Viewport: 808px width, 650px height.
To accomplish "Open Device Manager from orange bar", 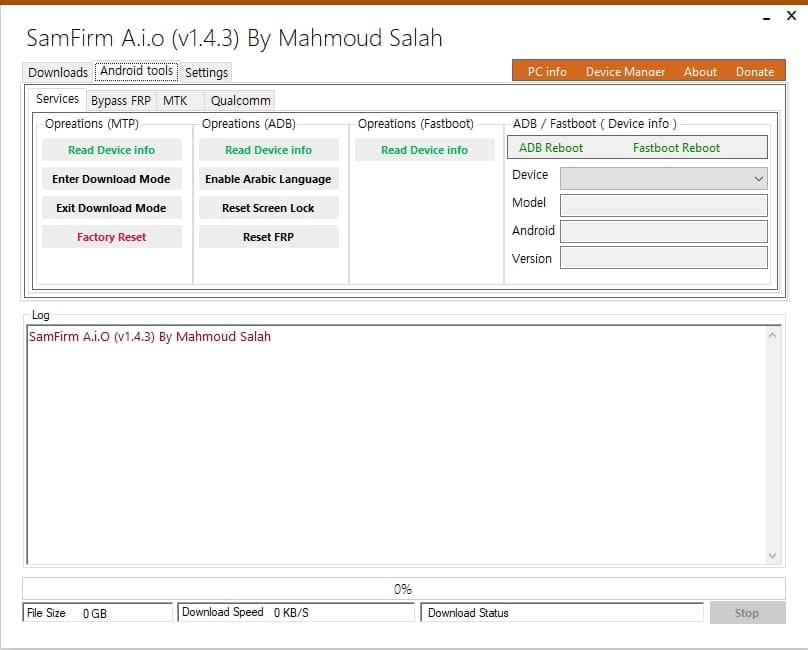I will tap(625, 72).
